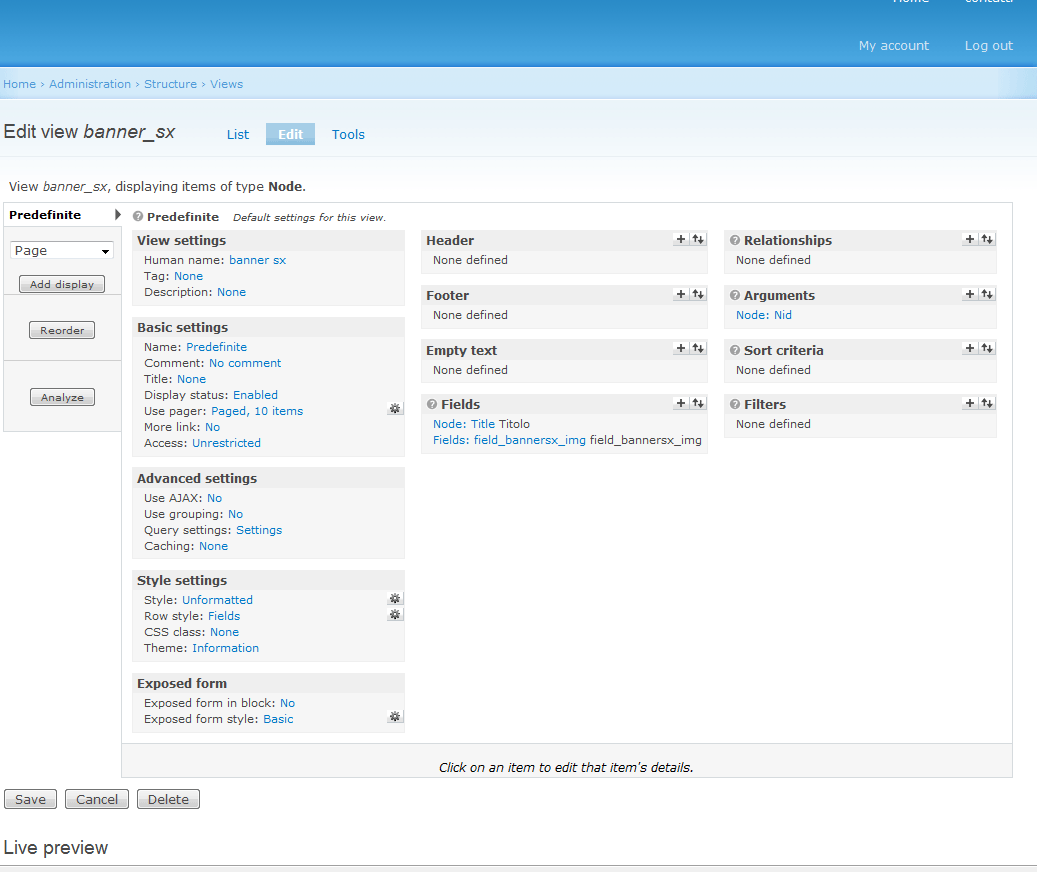Viewport: 1037px width, 872px height.
Task: Switch to the Tools tab
Action: click(348, 134)
